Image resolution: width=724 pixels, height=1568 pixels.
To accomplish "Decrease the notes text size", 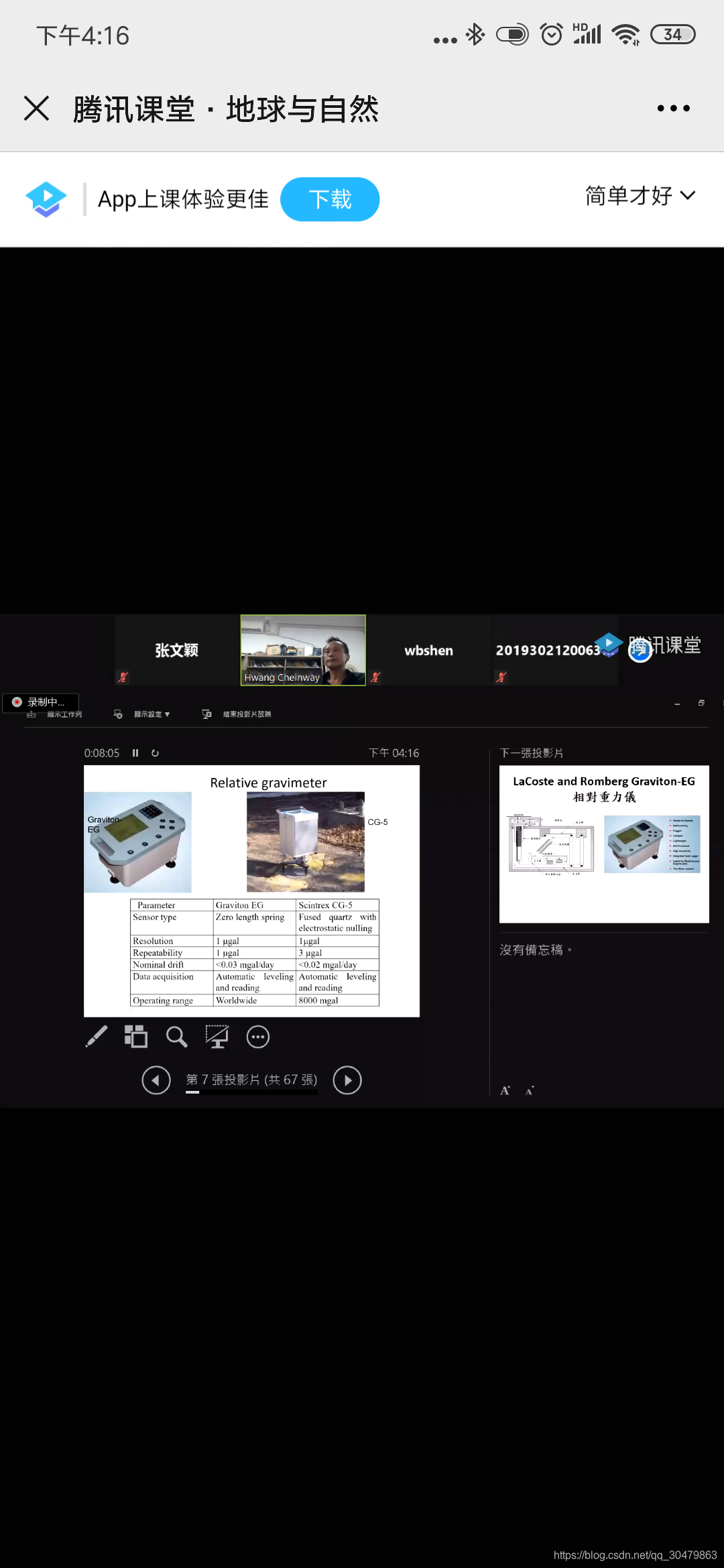I will (x=530, y=1091).
